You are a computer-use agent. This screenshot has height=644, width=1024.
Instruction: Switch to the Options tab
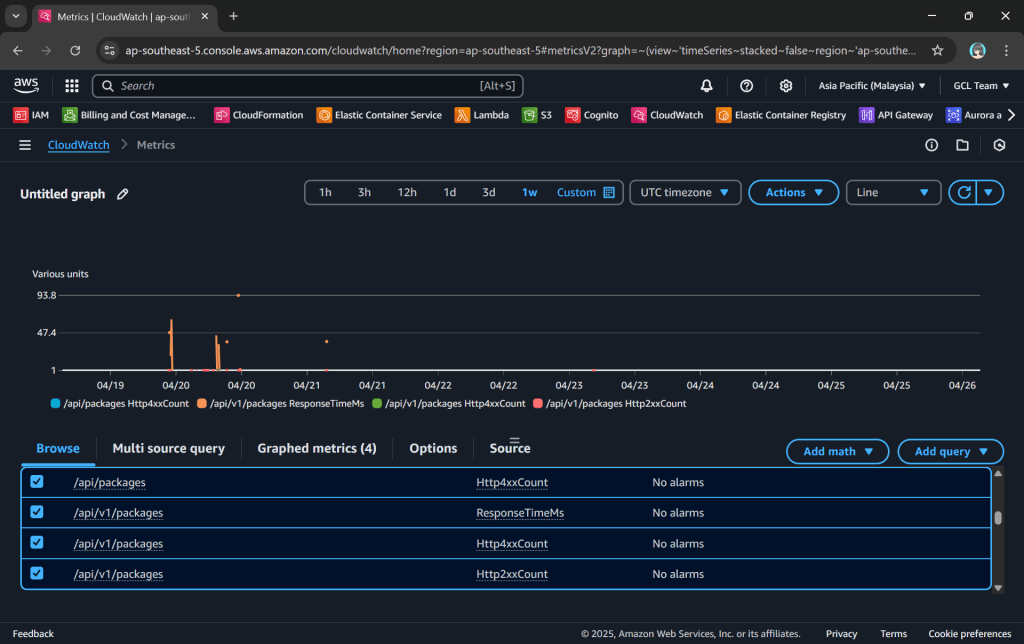point(433,449)
